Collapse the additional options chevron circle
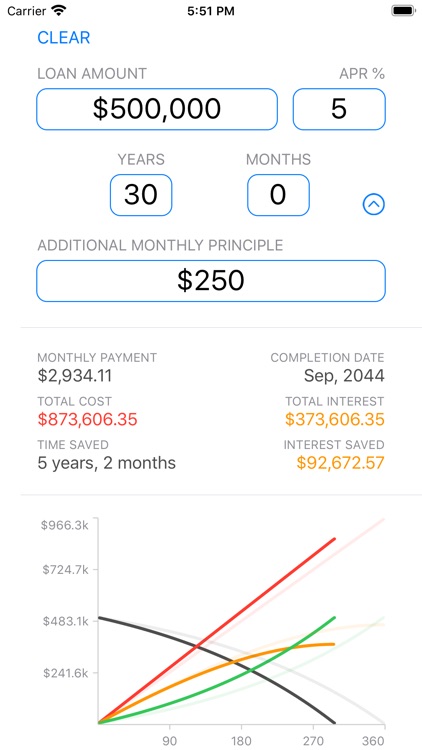This screenshot has height=750, width=422. (374, 205)
